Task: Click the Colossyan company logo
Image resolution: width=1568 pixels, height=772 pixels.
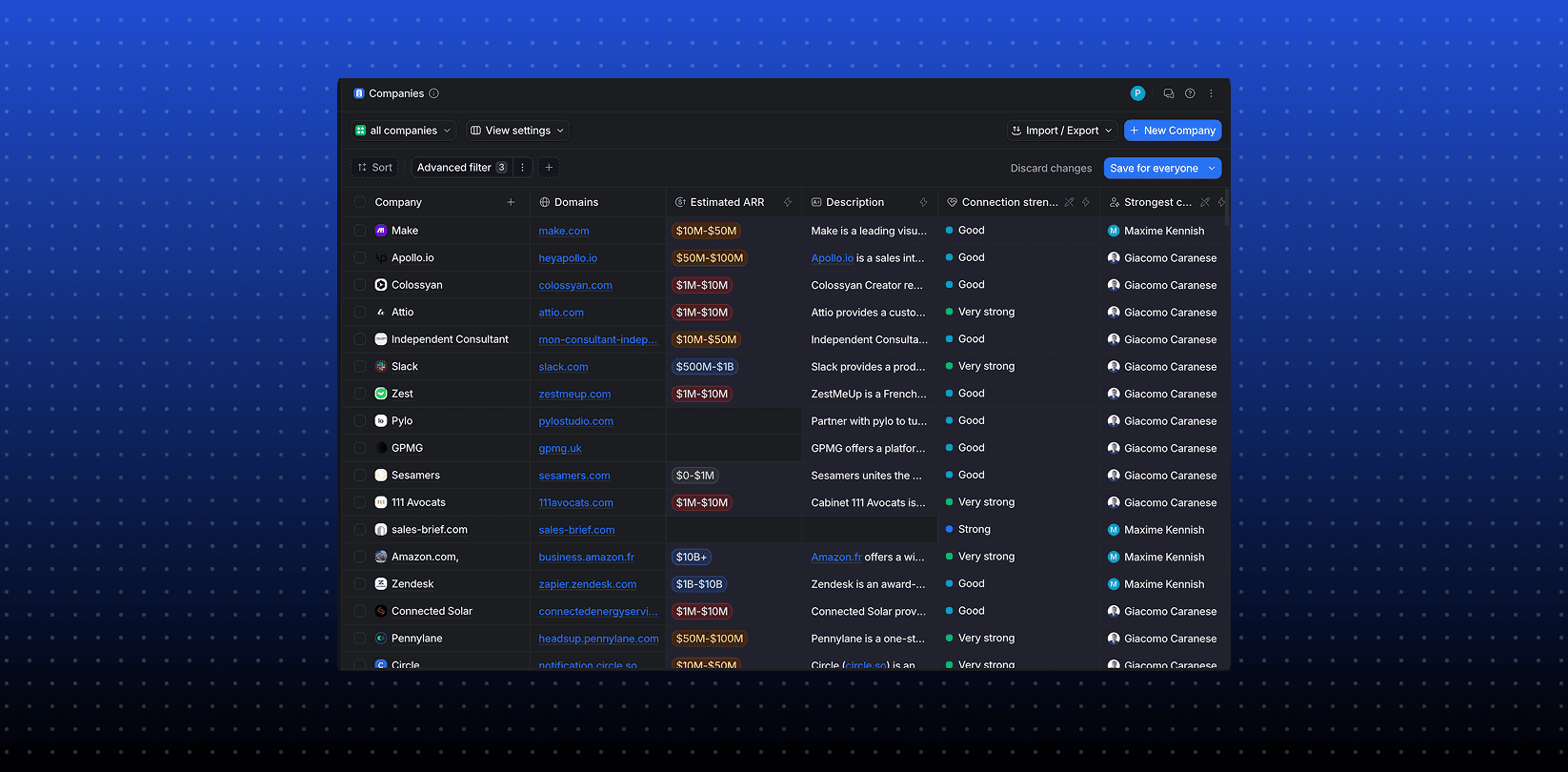Action: coord(381,285)
